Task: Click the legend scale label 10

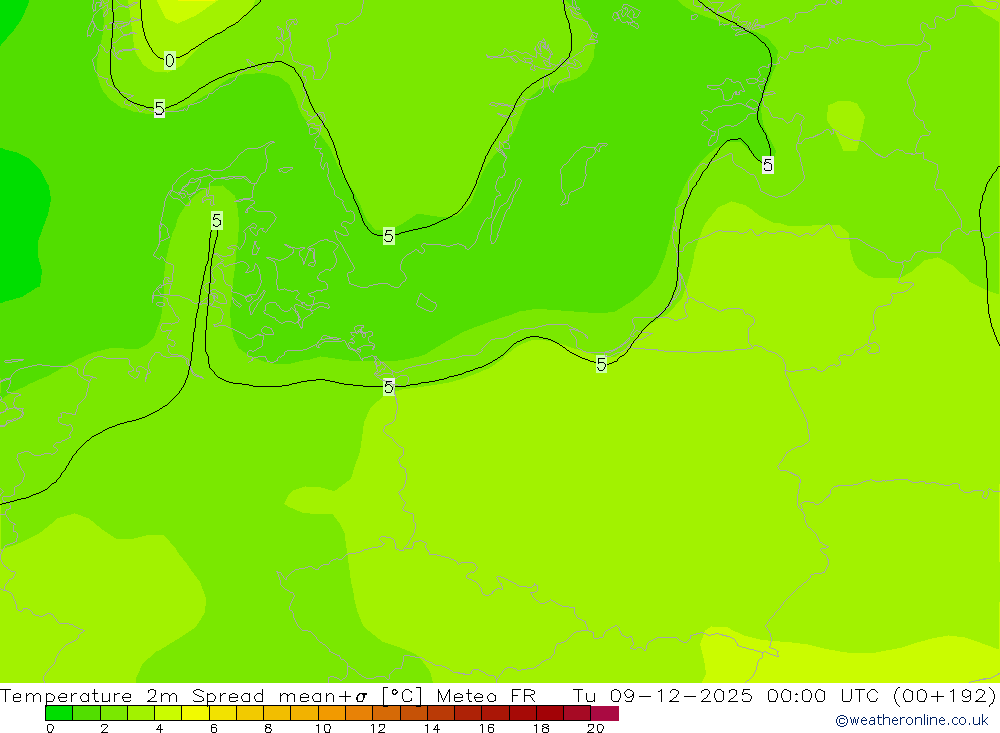Action: pos(323,728)
